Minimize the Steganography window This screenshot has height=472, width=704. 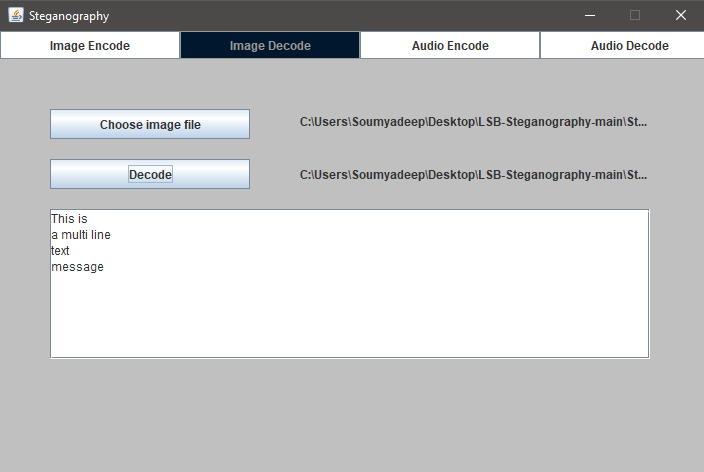[x=590, y=15]
